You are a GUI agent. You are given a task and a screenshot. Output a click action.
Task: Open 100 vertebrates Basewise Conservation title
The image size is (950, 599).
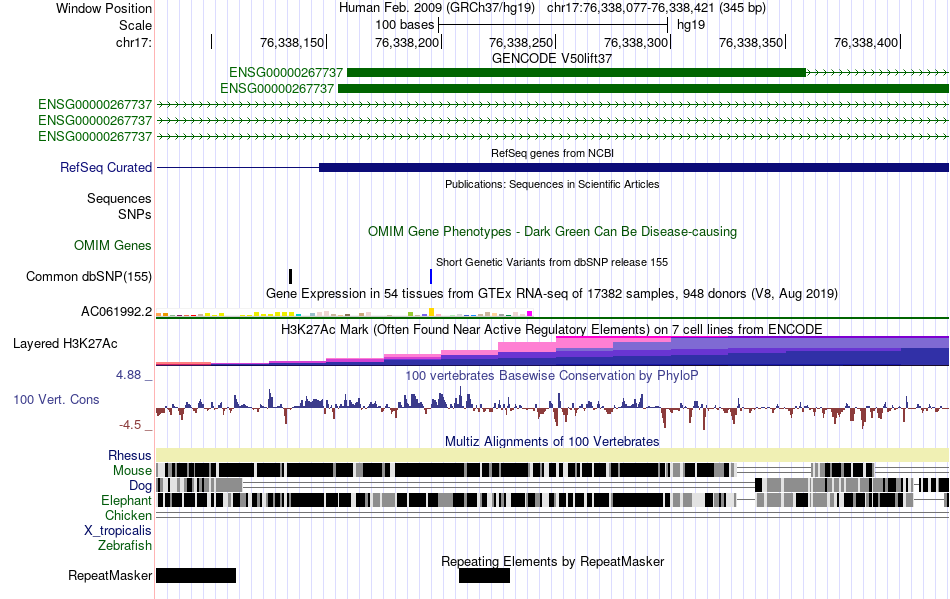(x=552, y=376)
